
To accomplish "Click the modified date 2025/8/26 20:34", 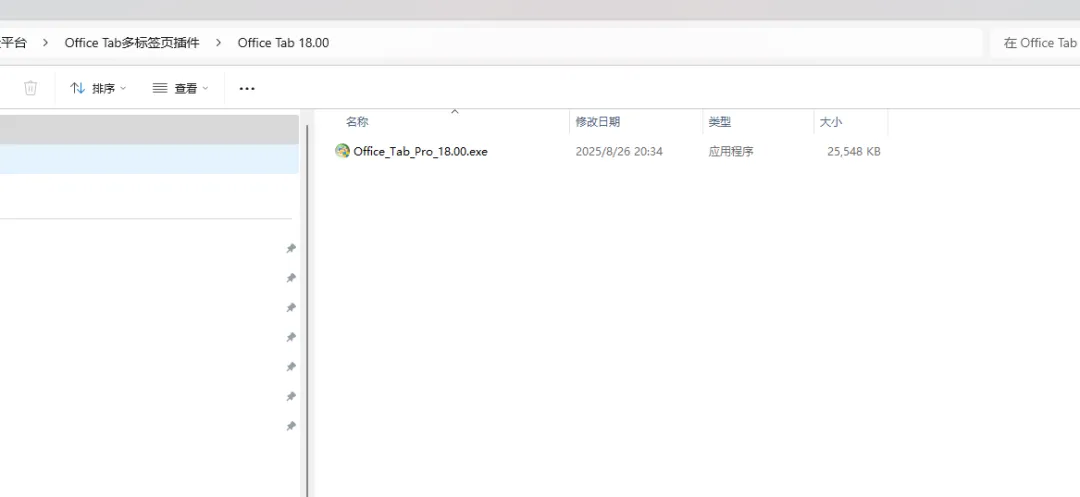I will click(619, 151).
